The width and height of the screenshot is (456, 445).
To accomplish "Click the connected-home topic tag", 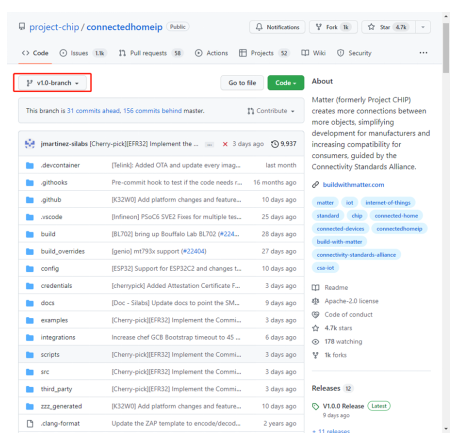I will pos(396,216).
